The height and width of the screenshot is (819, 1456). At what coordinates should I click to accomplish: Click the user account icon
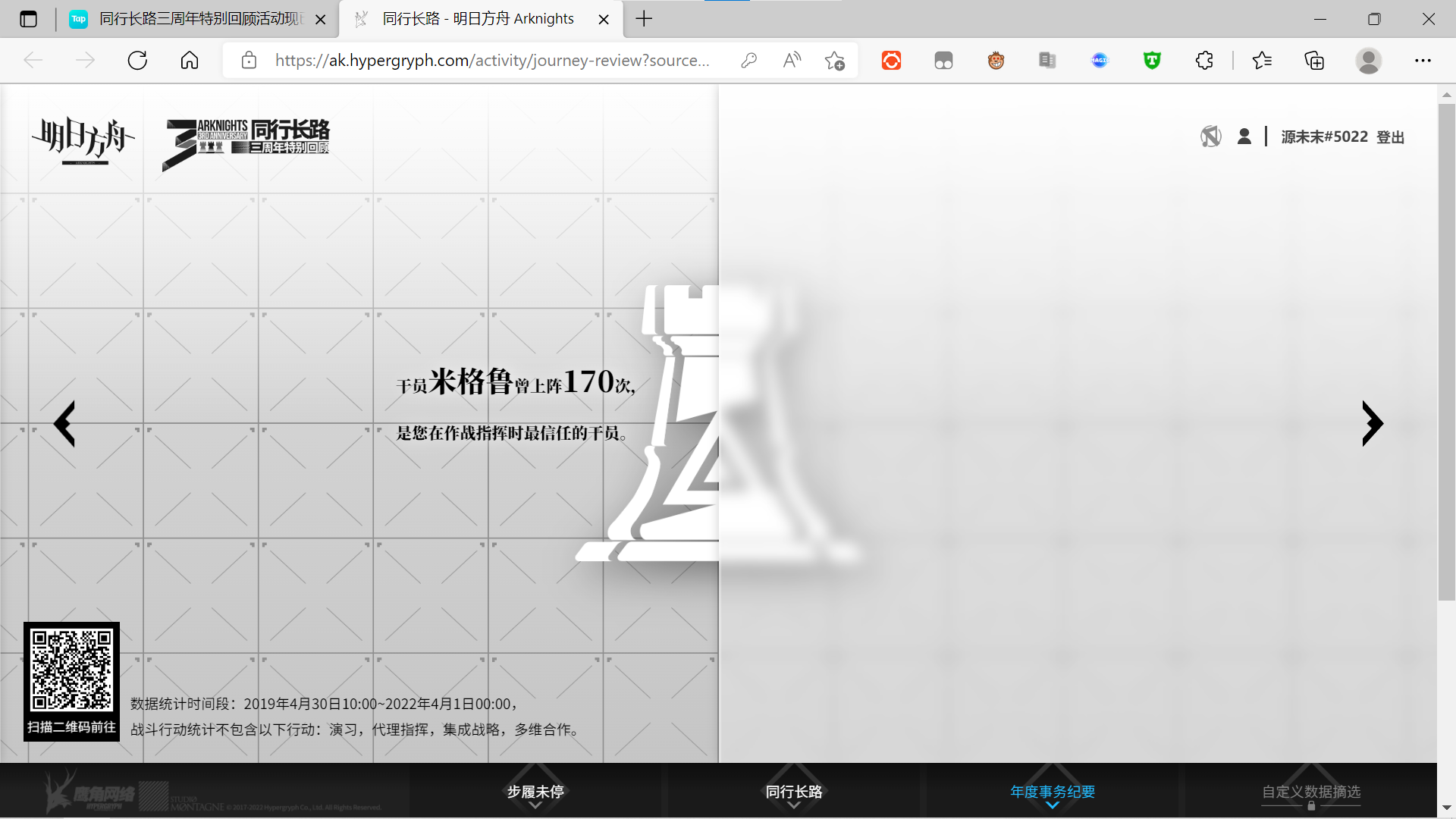click(1244, 136)
